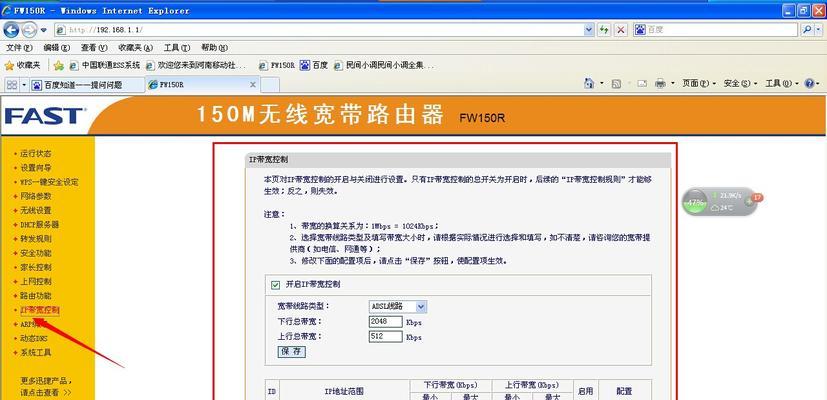Viewport: 827px width, 400px height.
Task: Open the 百度 paw favorites-bar shortcut
Action: tap(314, 65)
